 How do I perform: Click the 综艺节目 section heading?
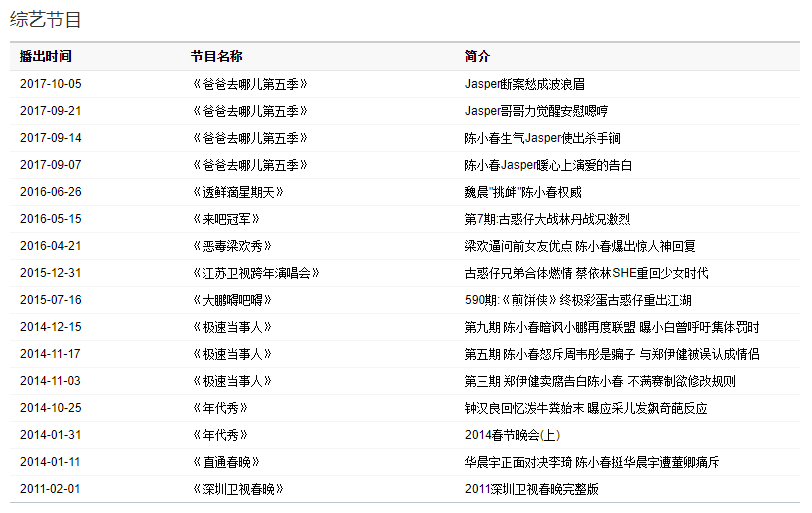tap(46, 19)
